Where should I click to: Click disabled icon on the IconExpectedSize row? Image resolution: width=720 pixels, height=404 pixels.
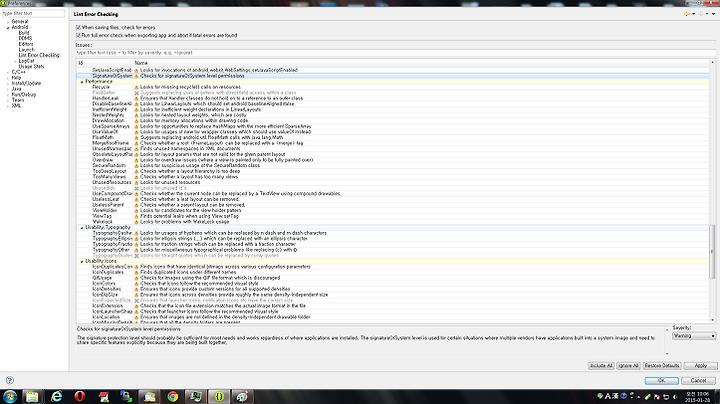tap(136, 301)
